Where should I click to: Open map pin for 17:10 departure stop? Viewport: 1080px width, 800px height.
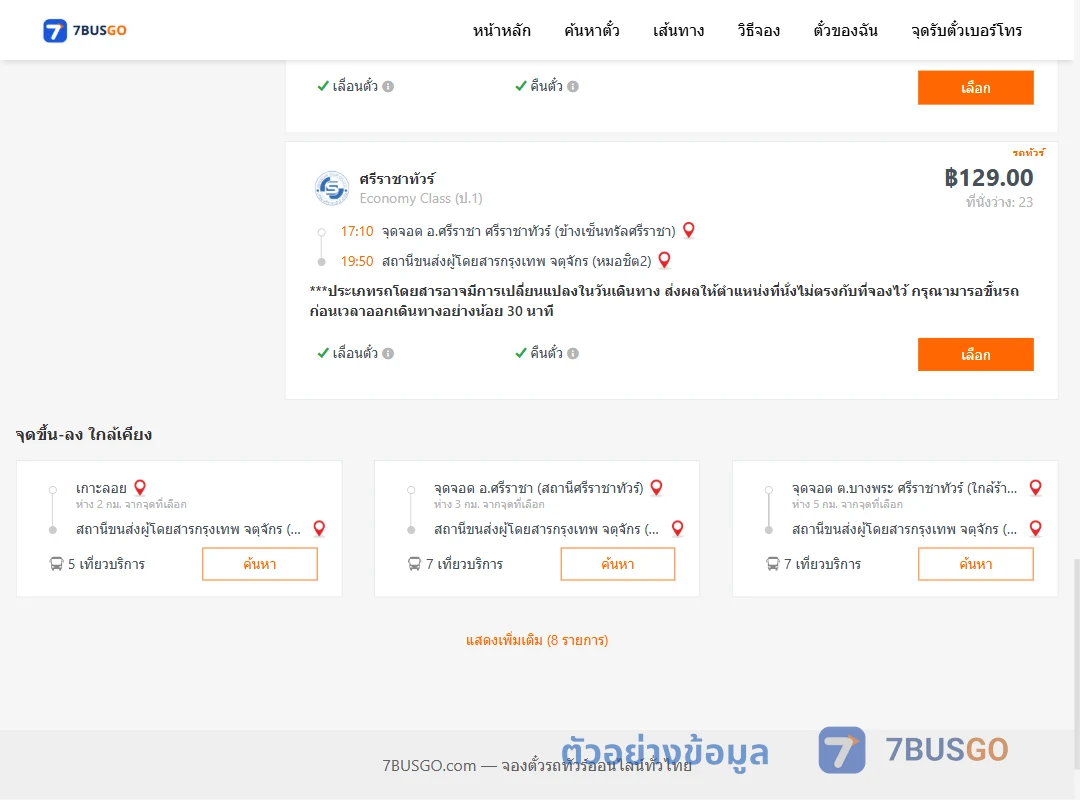(688, 230)
